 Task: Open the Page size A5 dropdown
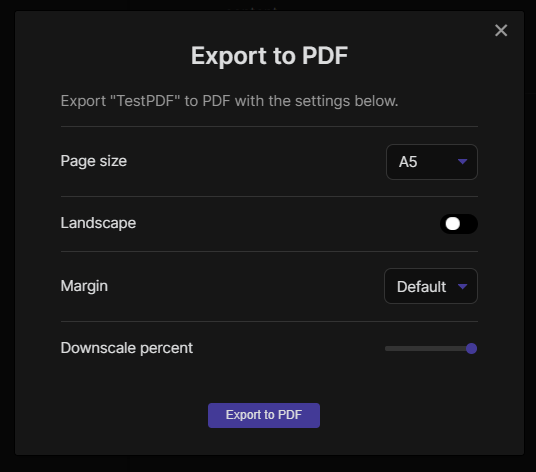432,162
